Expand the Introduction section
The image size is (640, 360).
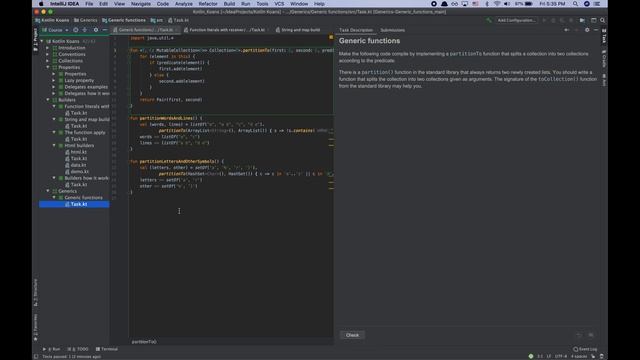pyautogui.click(x=48, y=48)
